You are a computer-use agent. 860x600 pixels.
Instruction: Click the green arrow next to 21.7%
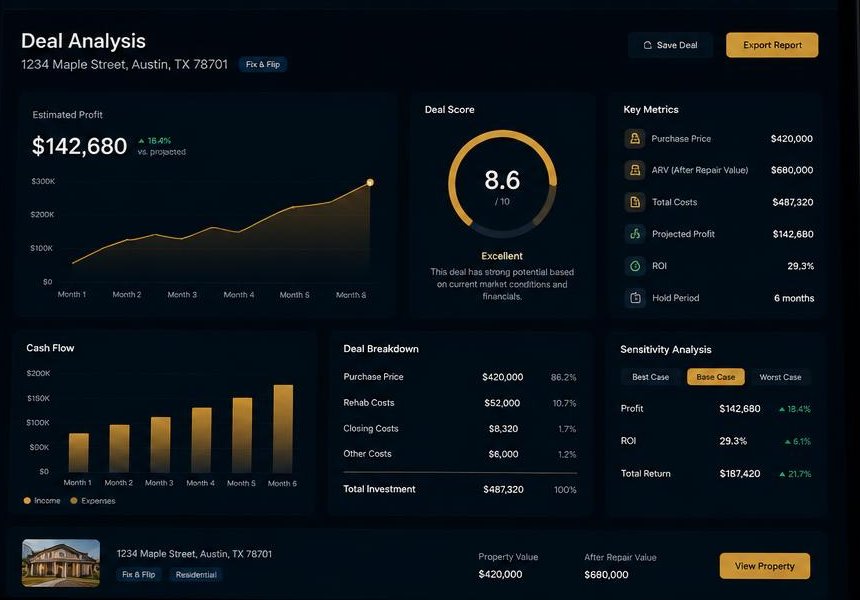pyautogui.click(x=782, y=474)
